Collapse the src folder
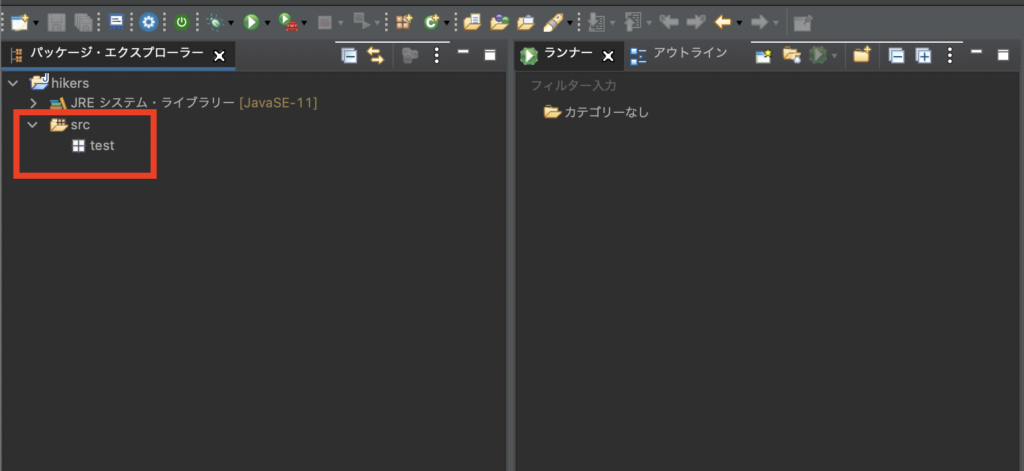The height and width of the screenshot is (471, 1024). point(33,124)
